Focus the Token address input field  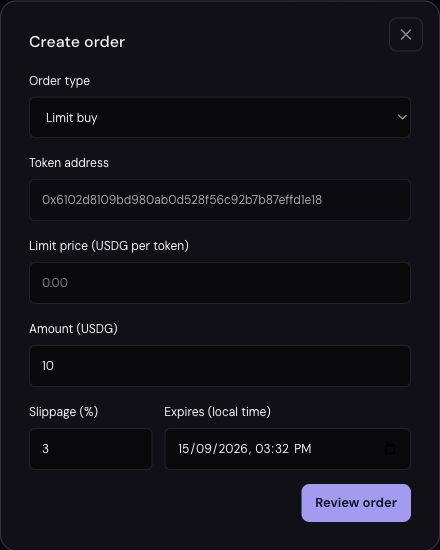pyautogui.click(x=220, y=200)
